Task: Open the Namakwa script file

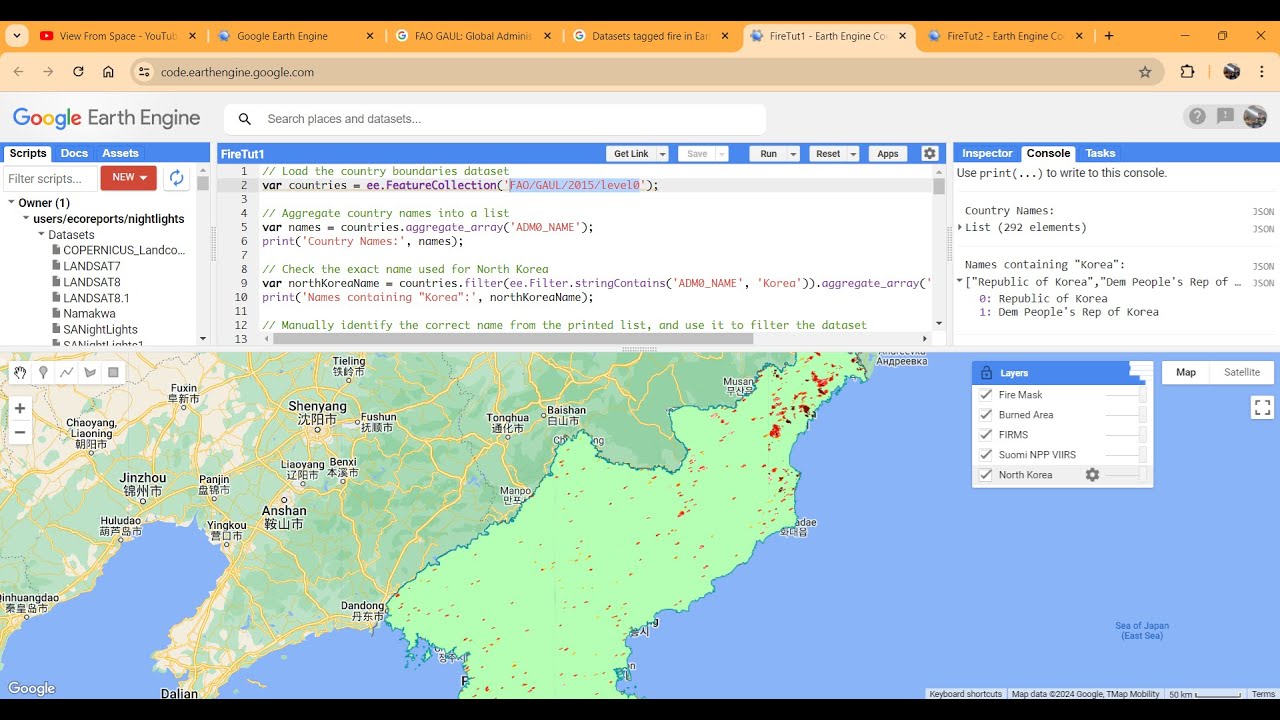Action: click(89, 313)
